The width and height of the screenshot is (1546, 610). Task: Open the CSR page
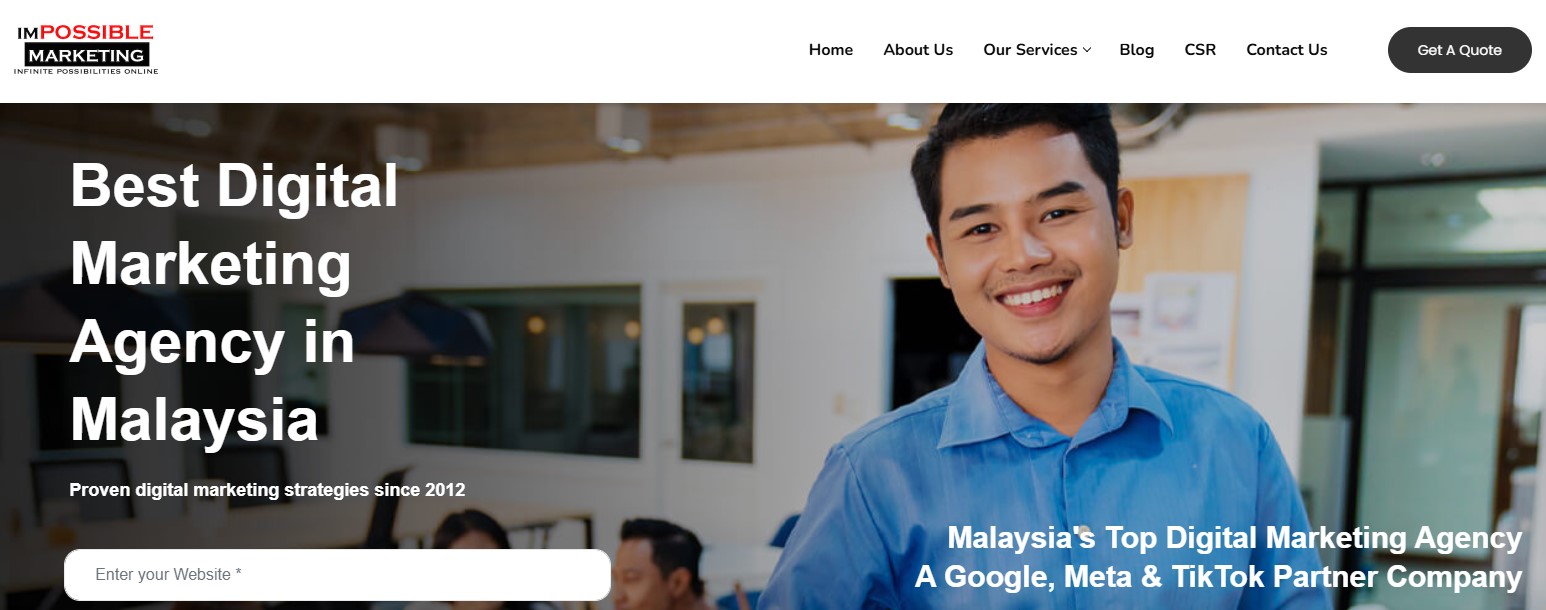coord(1200,50)
